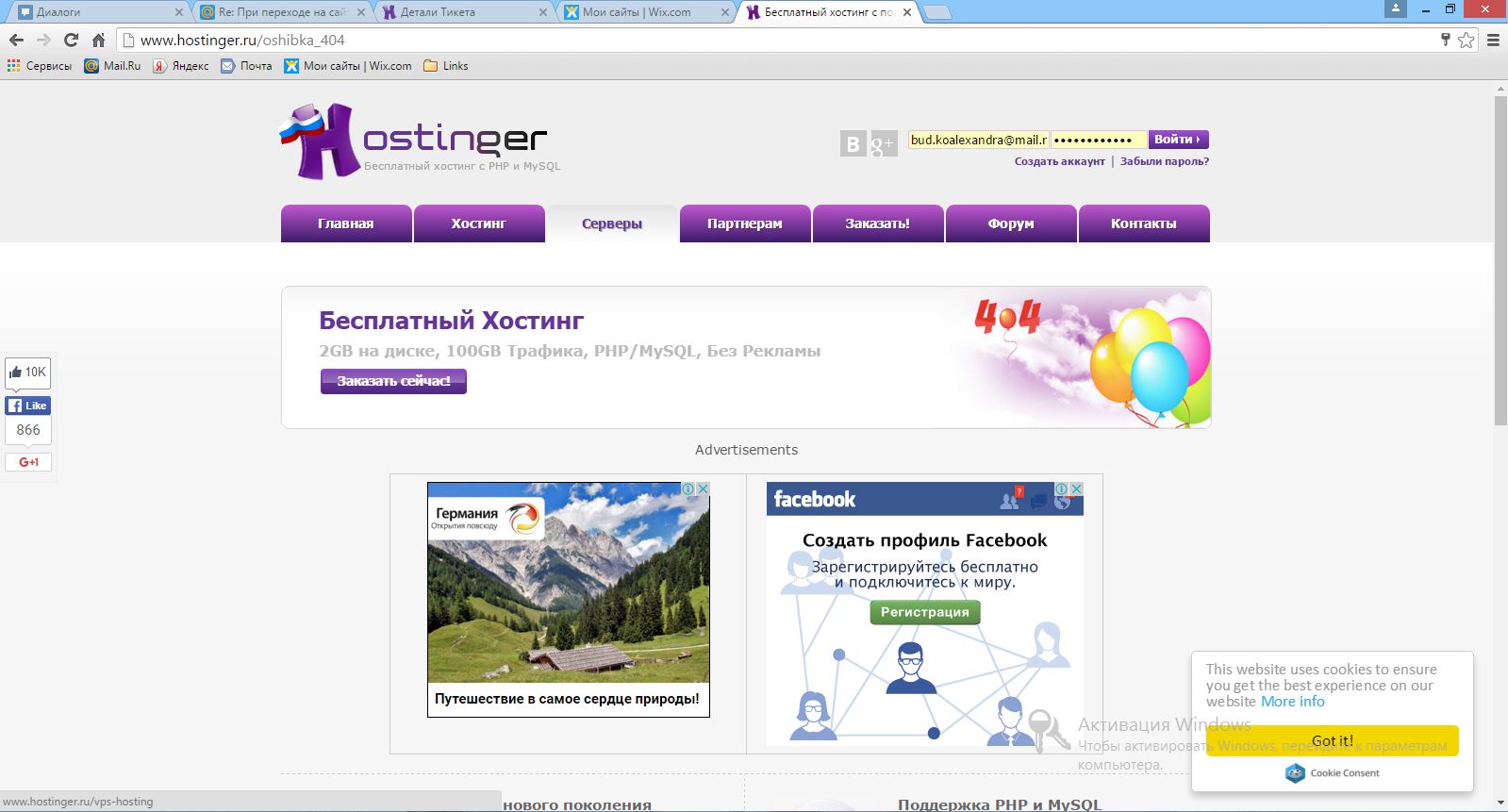Click the G+1 sidebar button
The width and height of the screenshot is (1508, 812).
(28, 462)
